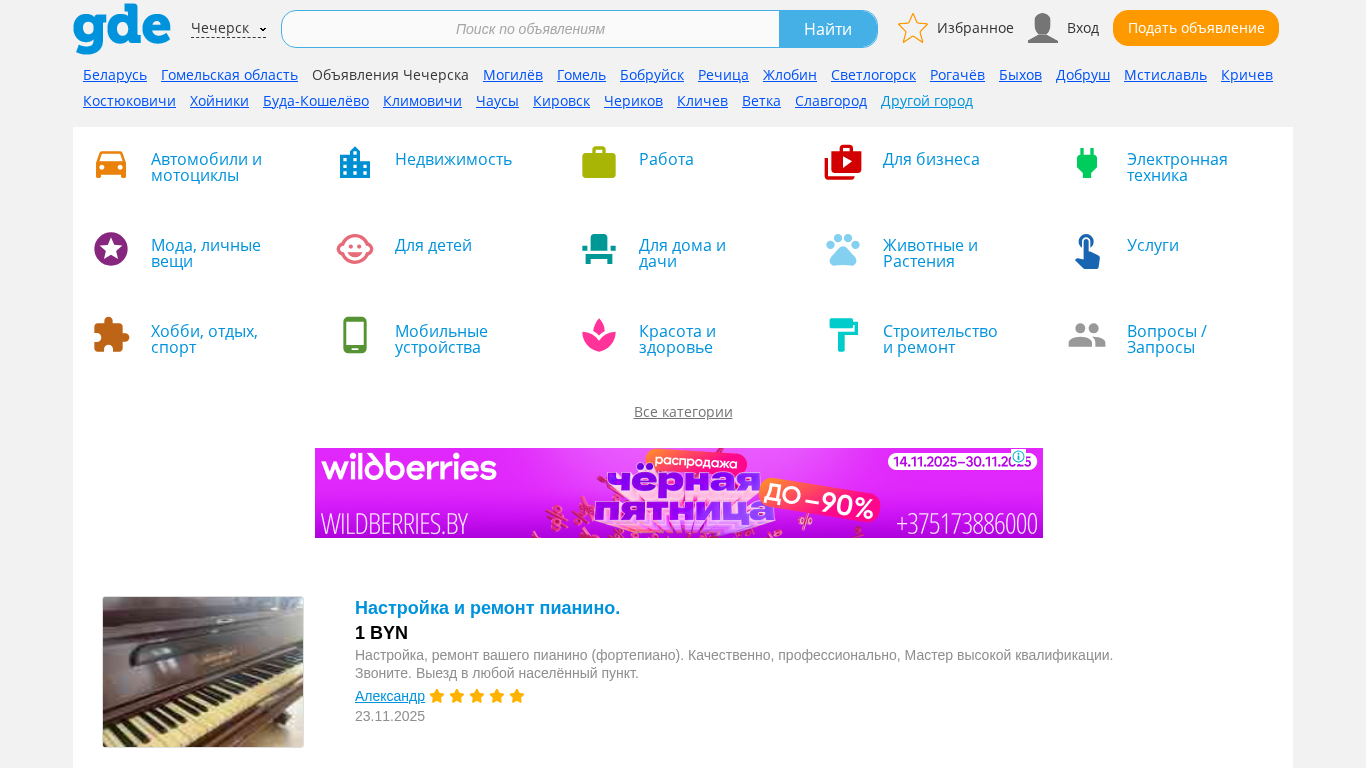Select the blue buildings real estate icon
This screenshot has width=1366, height=768.
coord(355,163)
